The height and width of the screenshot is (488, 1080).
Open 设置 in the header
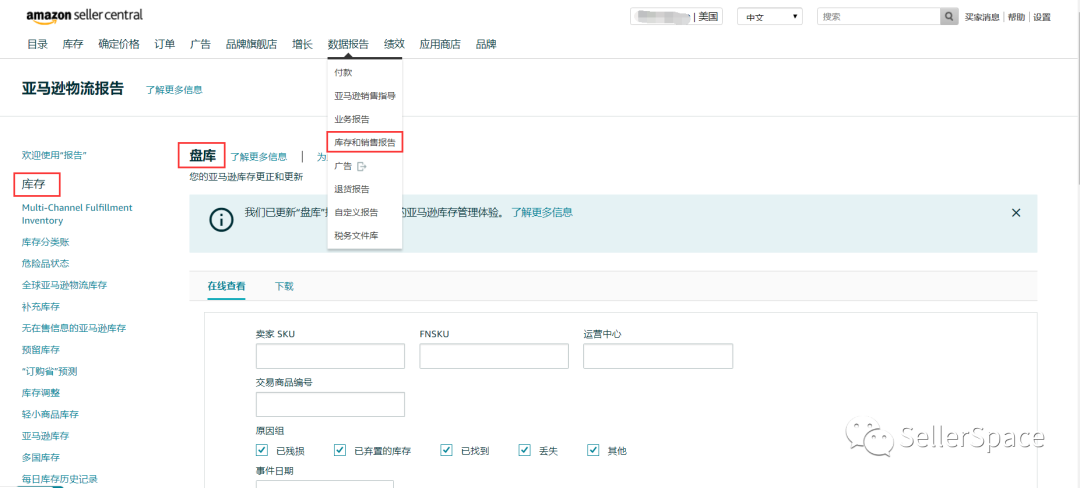point(1042,17)
